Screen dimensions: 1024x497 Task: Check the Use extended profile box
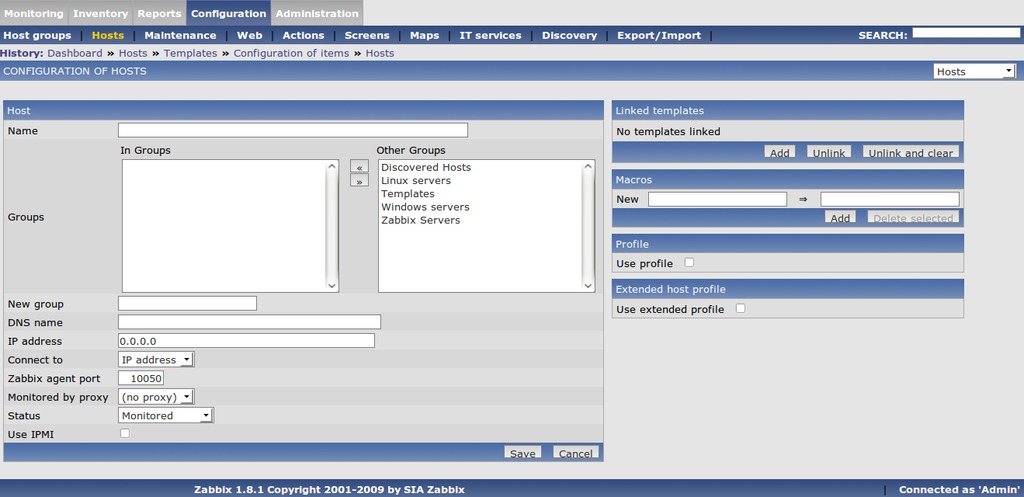[740, 308]
